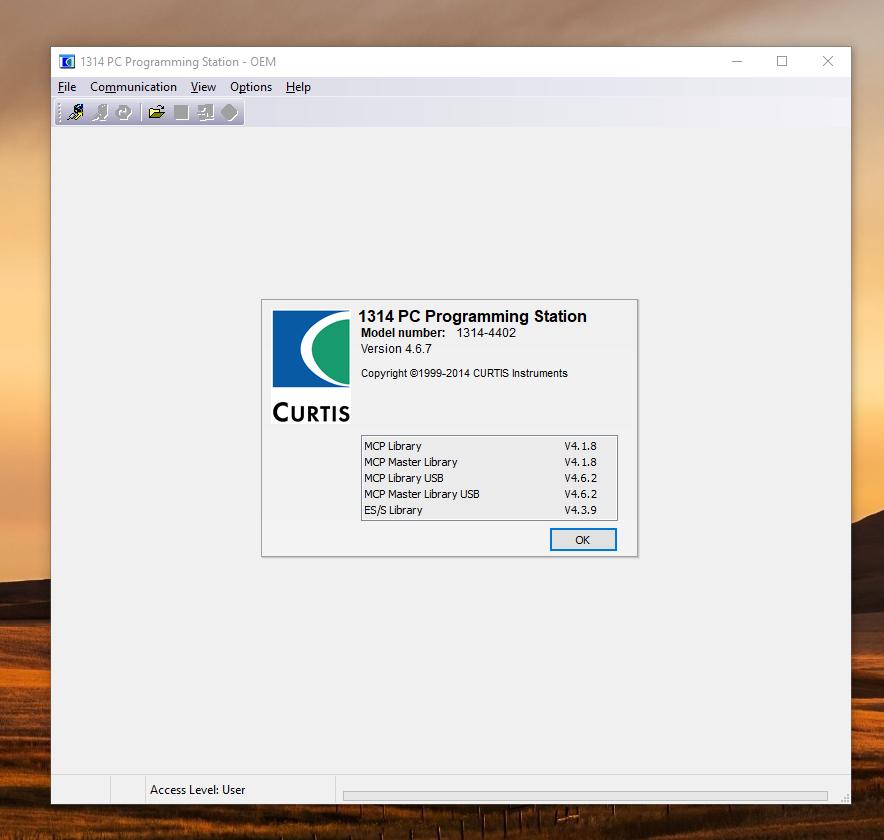Click the greyed-out circular refresh toolbar icon
Viewport: 884px width, 840px height.
pyautogui.click(x=123, y=113)
